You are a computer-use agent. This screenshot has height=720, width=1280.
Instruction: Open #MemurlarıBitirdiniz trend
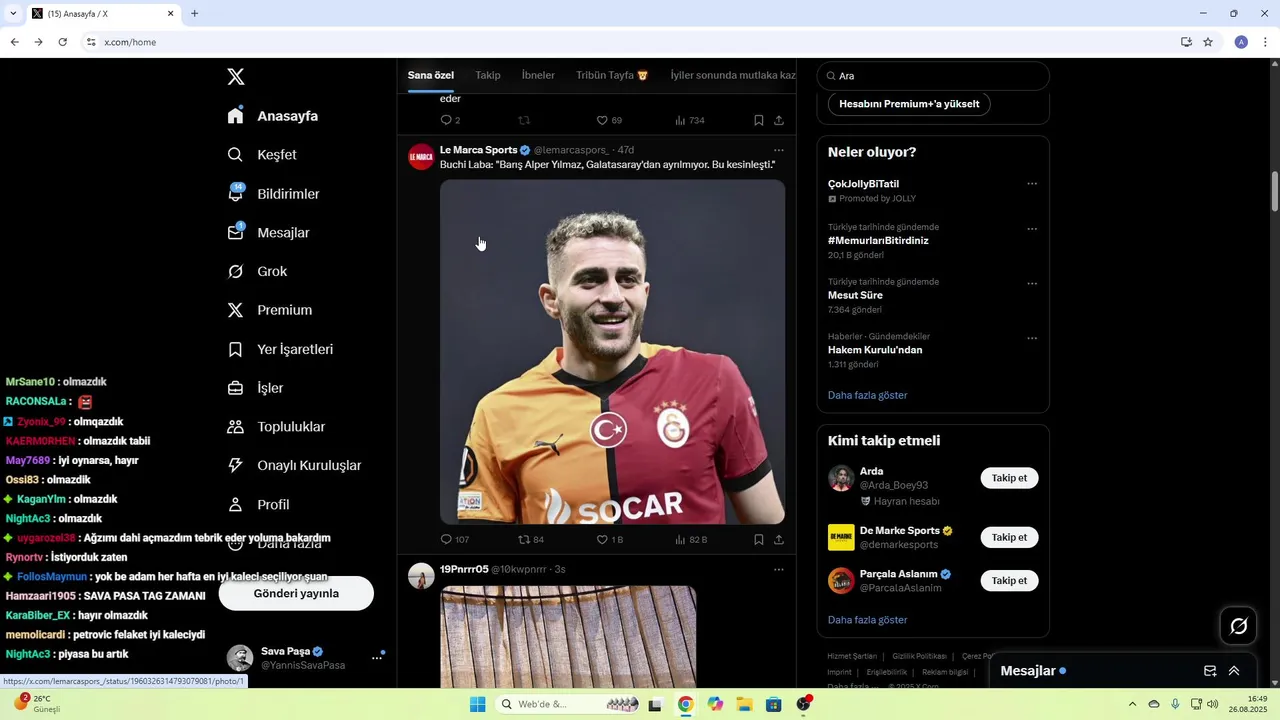[x=878, y=241]
